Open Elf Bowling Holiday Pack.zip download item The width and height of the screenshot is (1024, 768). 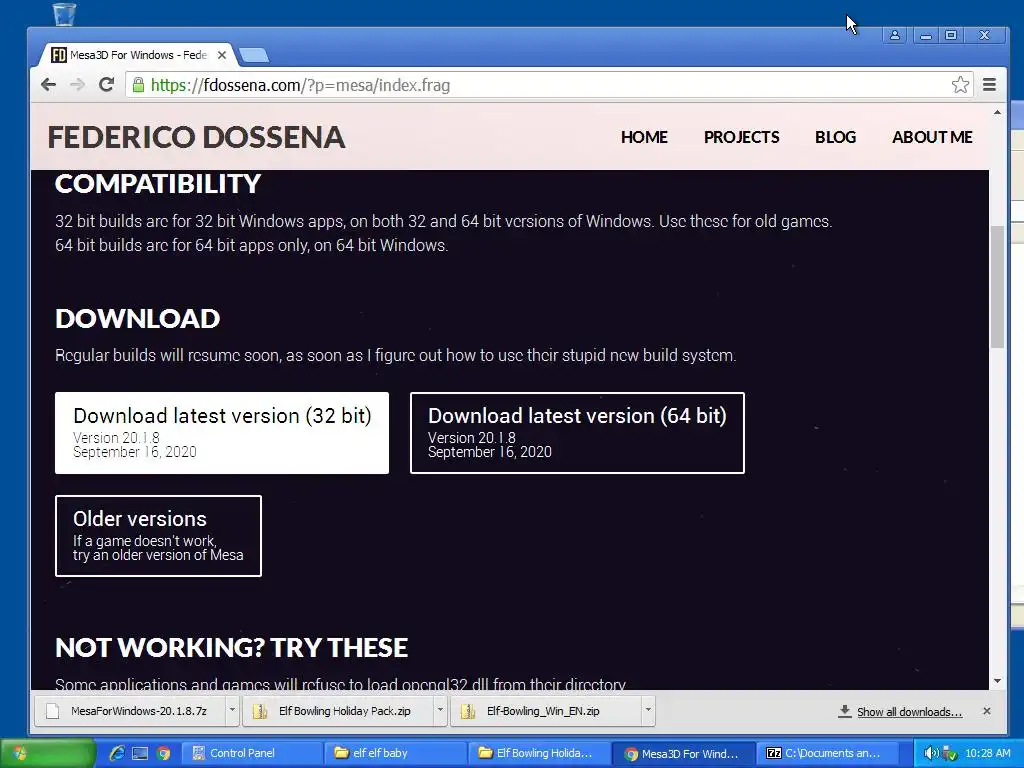pyautogui.click(x=338, y=711)
